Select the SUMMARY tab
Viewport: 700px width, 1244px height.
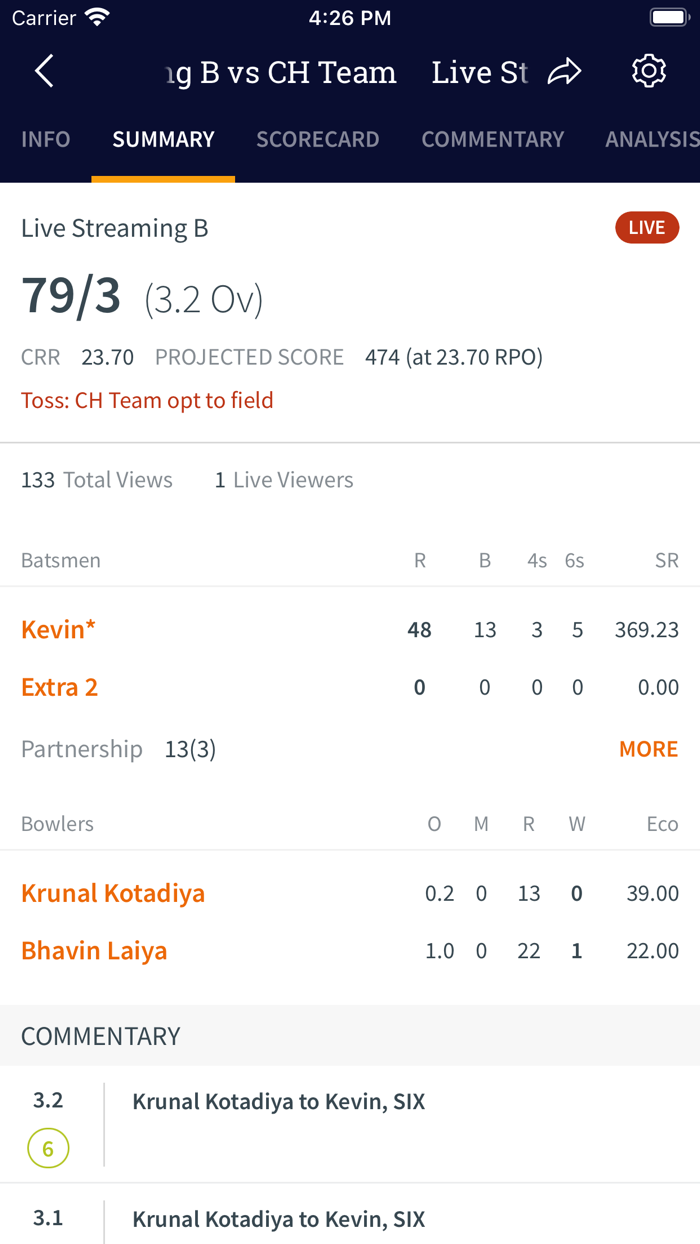pos(163,140)
